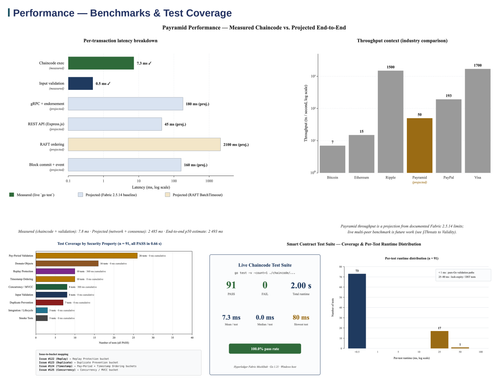Click the beige 'Projected (RAFT BatchTimeout)' legend swatch
The height and width of the screenshot is (384, 500).
coord(168,195)
